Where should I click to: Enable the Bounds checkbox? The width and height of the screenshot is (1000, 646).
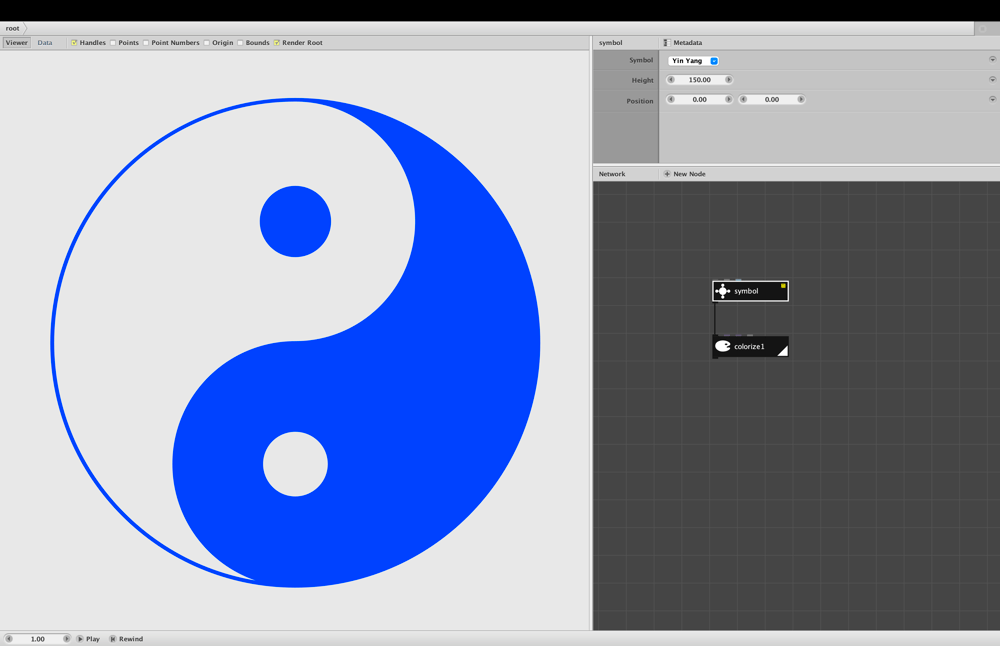pyautogui.click(x=240, y=43)
